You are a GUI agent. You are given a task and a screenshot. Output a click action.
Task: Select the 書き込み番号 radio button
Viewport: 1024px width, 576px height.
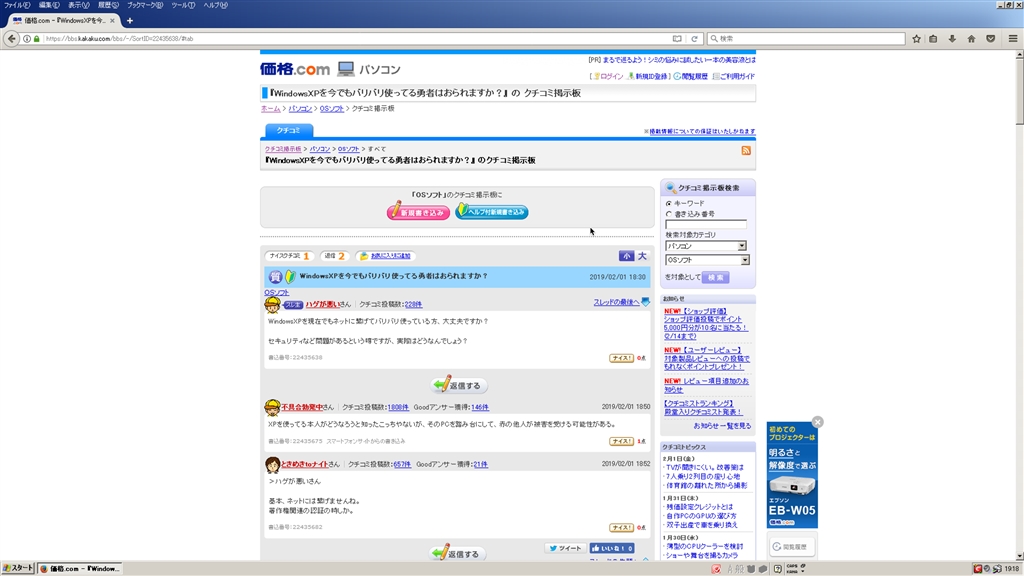pos(669,214)
